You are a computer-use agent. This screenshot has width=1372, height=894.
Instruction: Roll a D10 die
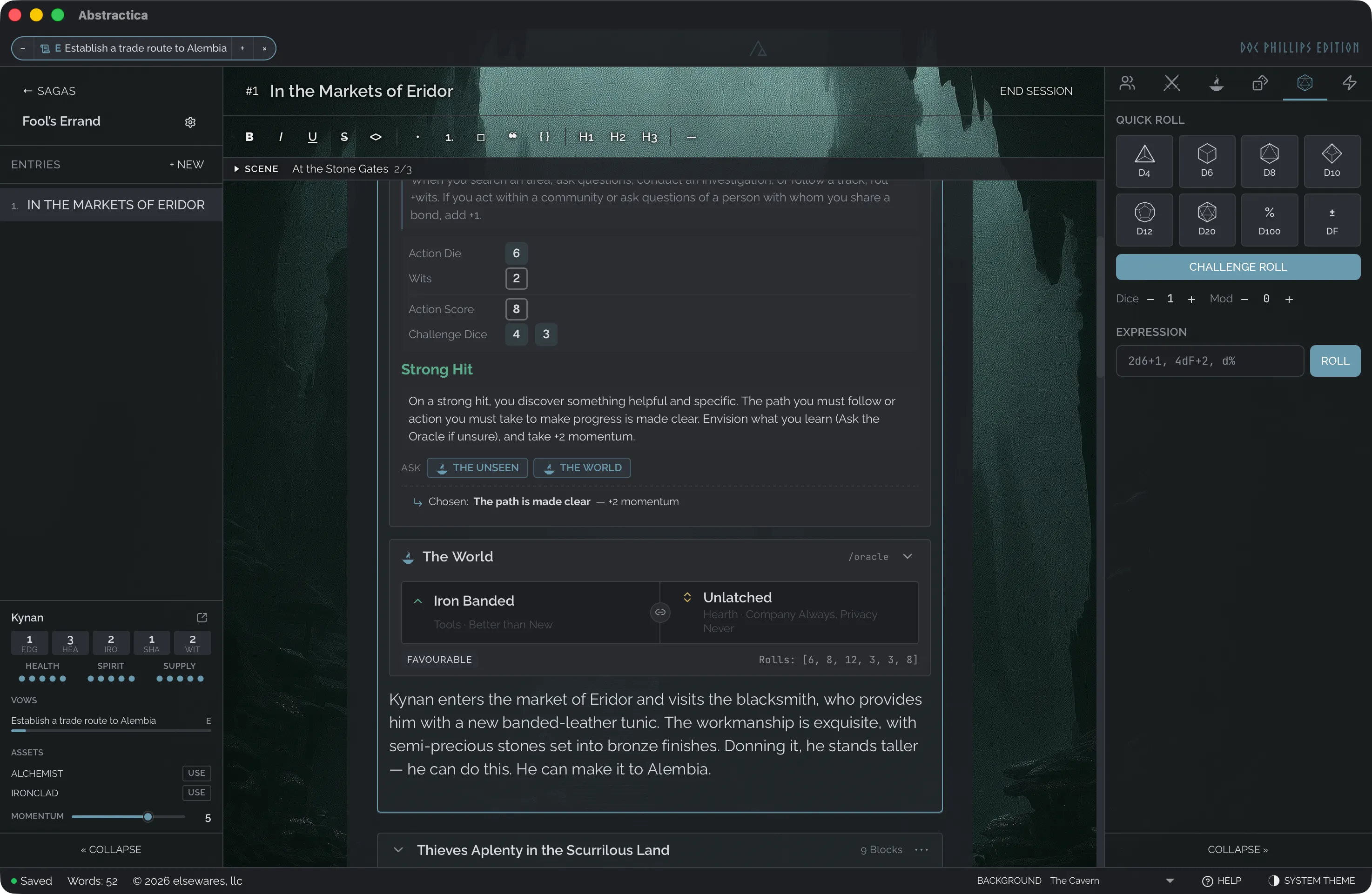tap(1332, 161)
